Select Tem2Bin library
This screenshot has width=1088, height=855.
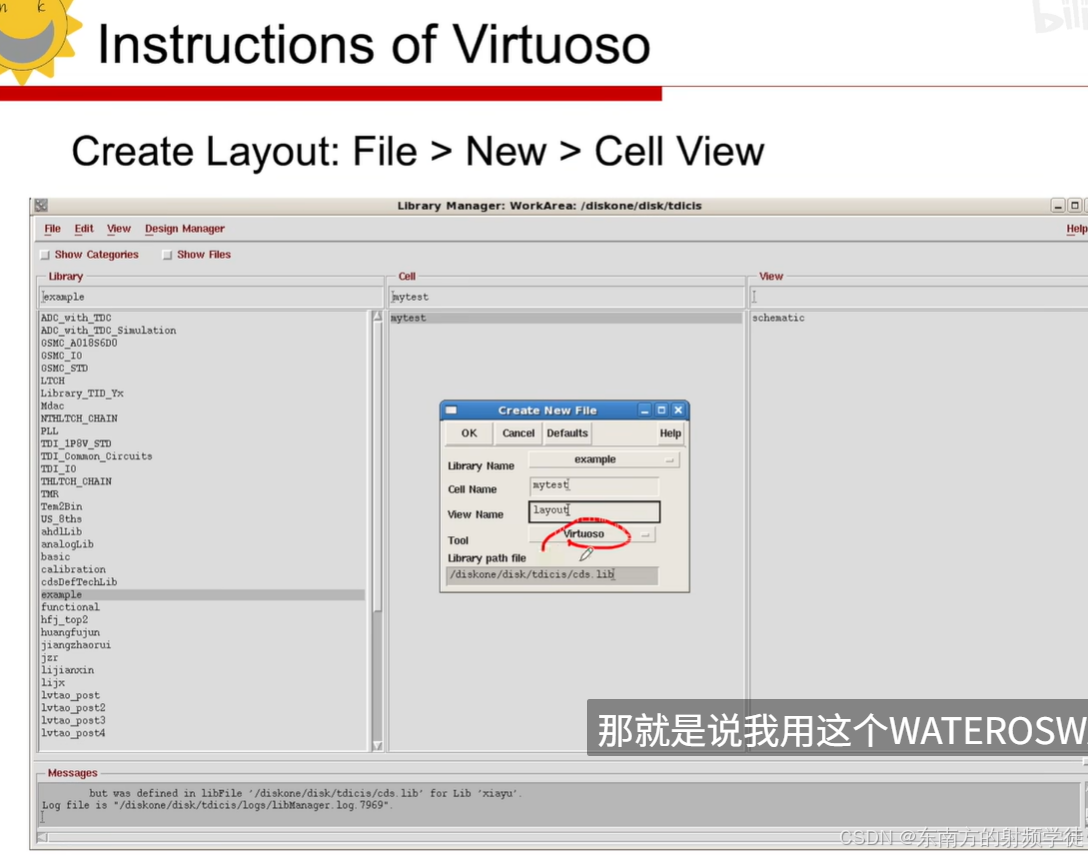pyautogui.click(x=61, y=506)
